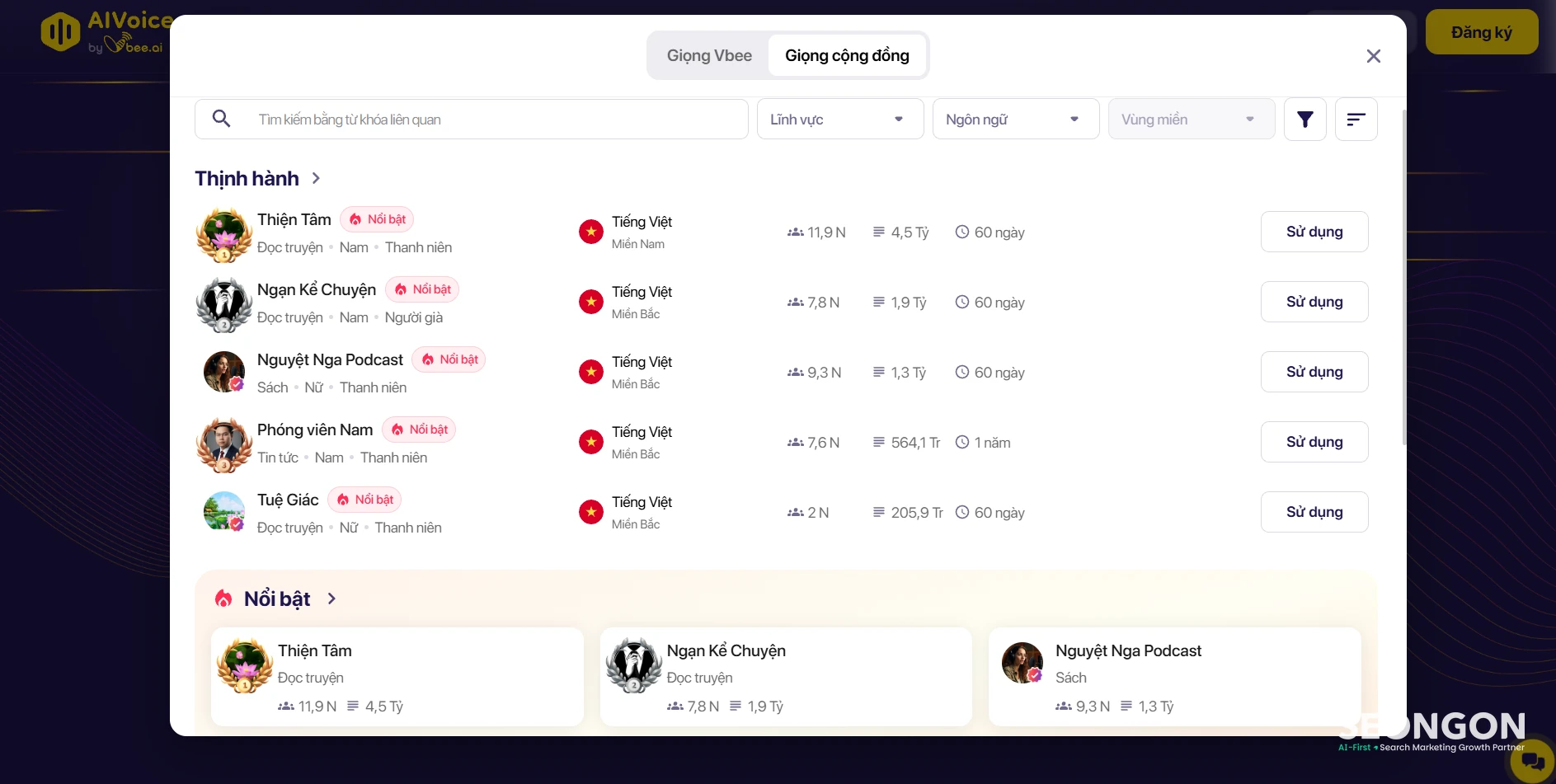This screenshot has width=1556, height=784.
Task: Click users icon in Ngạn Kể Chuyện trending row
Action: 795,303
